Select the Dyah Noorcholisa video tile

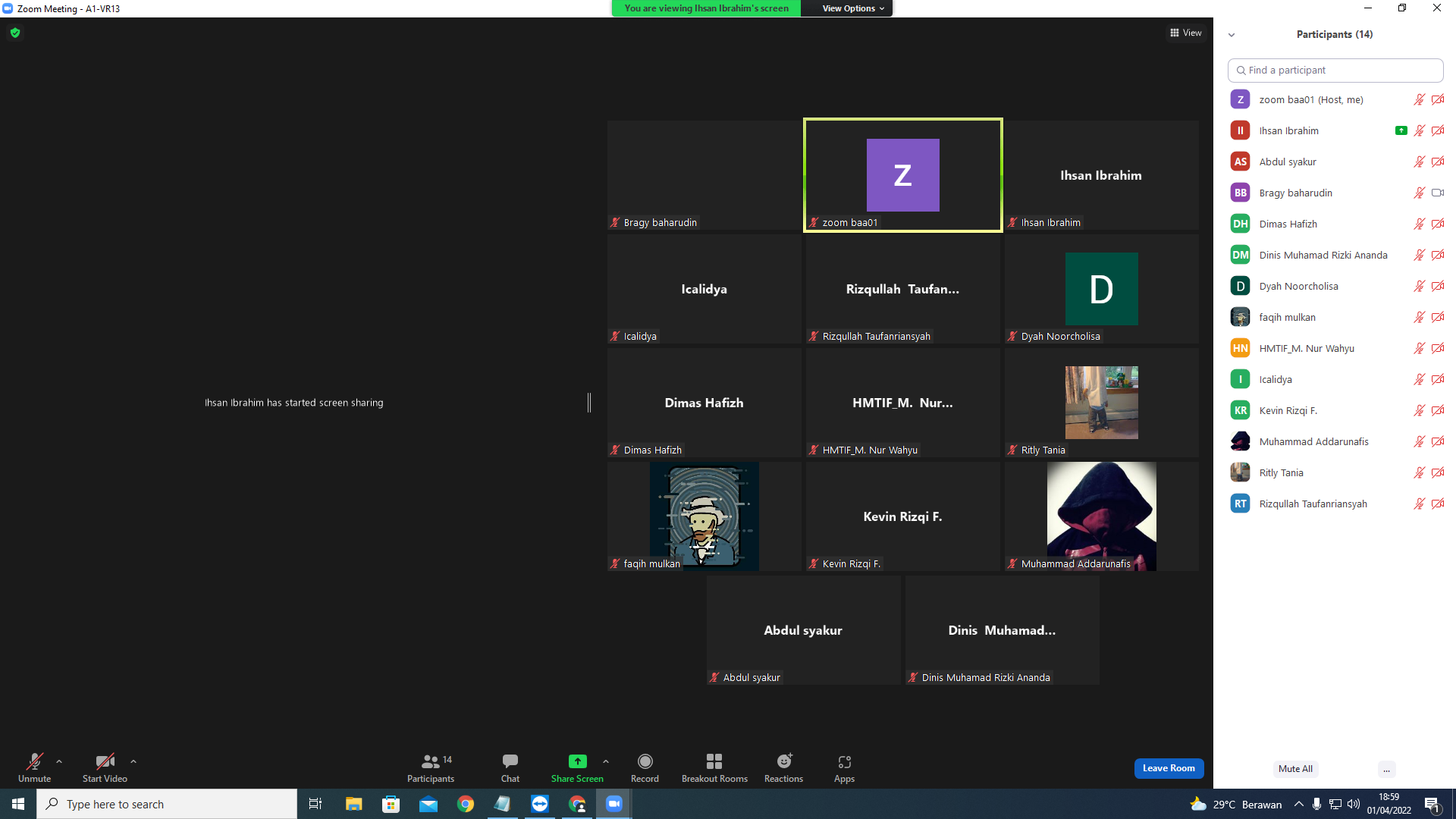tap(1101, 289)
